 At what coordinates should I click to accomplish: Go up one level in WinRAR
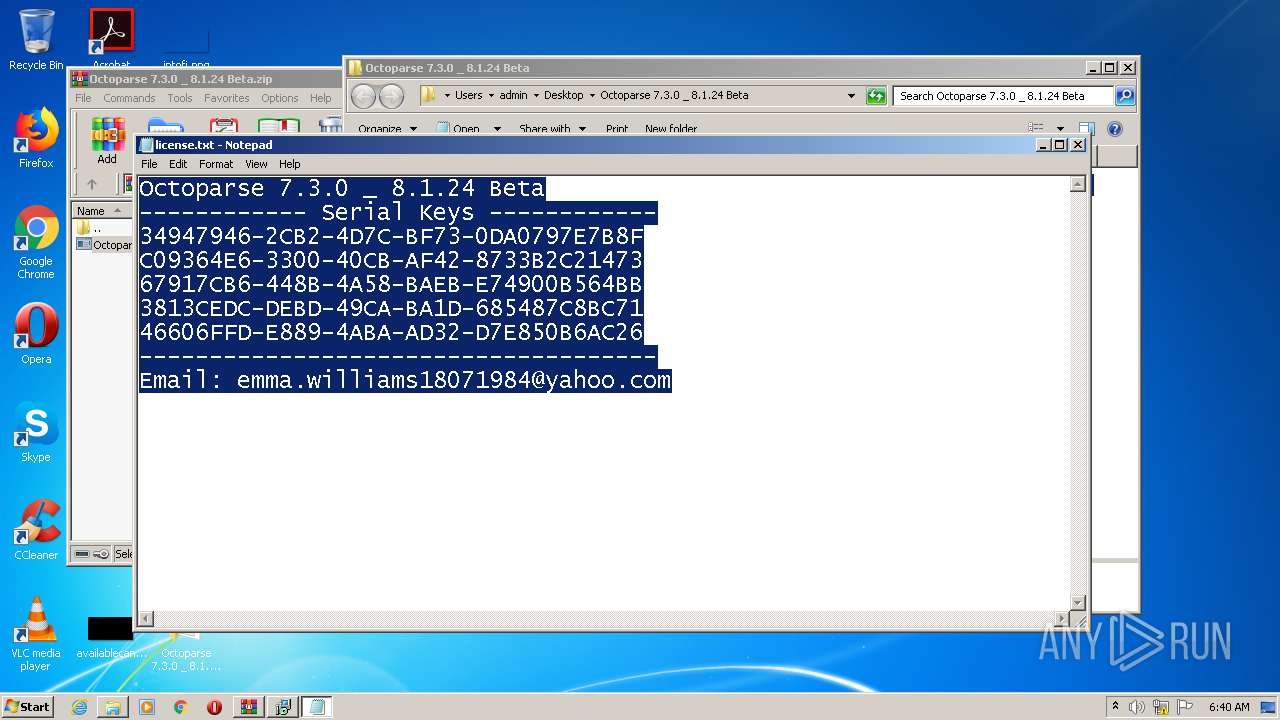click(x=92, y=184)
